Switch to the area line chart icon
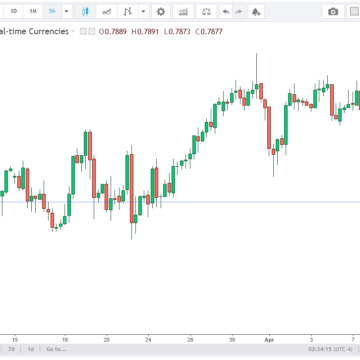This screenshot has height=360, width=360. coord(107,12)
